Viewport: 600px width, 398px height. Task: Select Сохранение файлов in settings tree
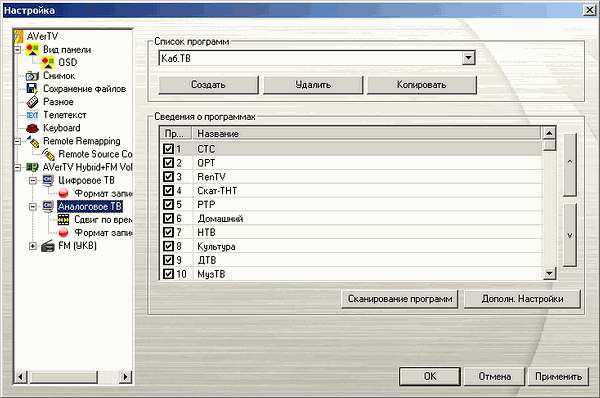tap(84, 89)
